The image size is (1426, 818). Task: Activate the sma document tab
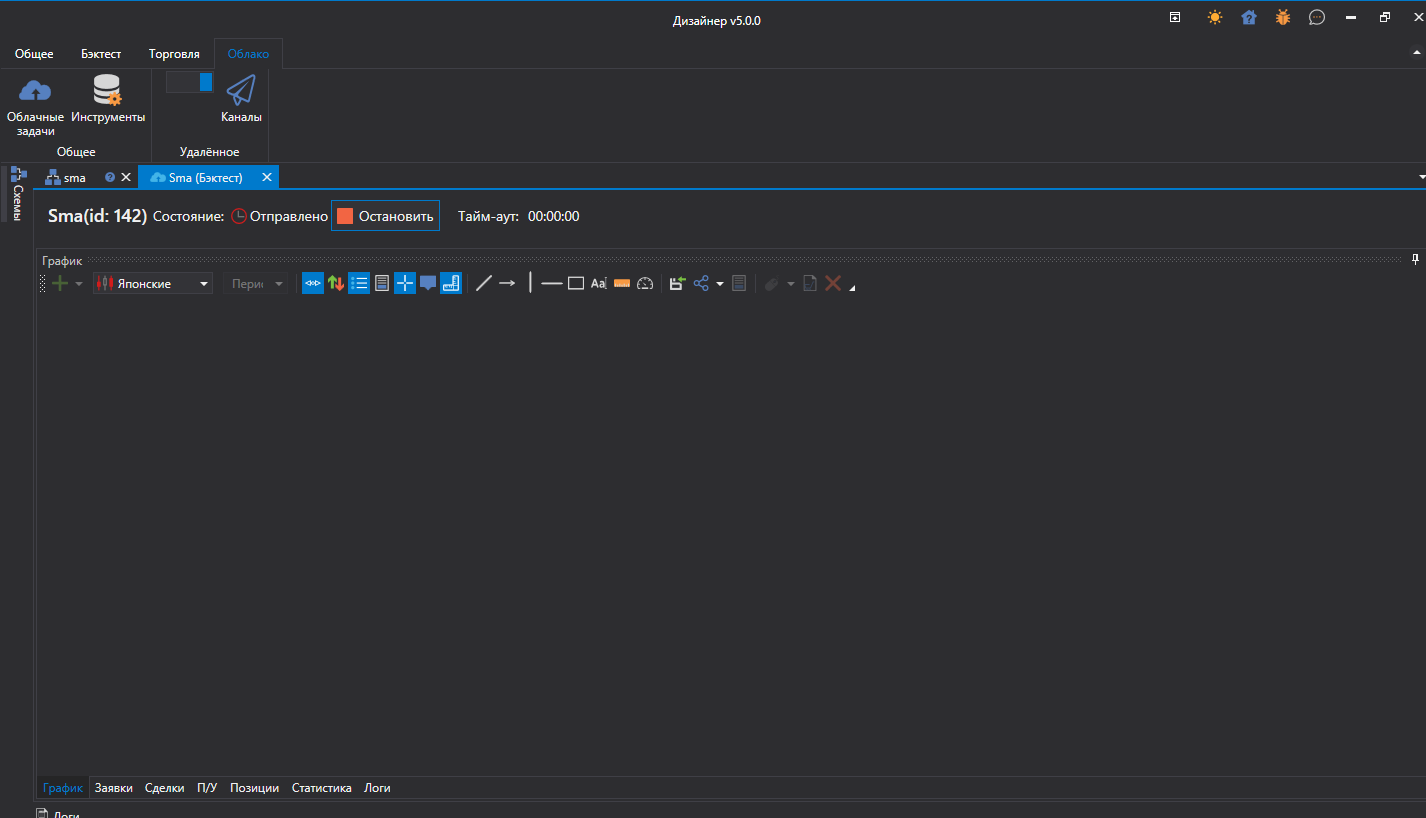click(x=75, y=177)
